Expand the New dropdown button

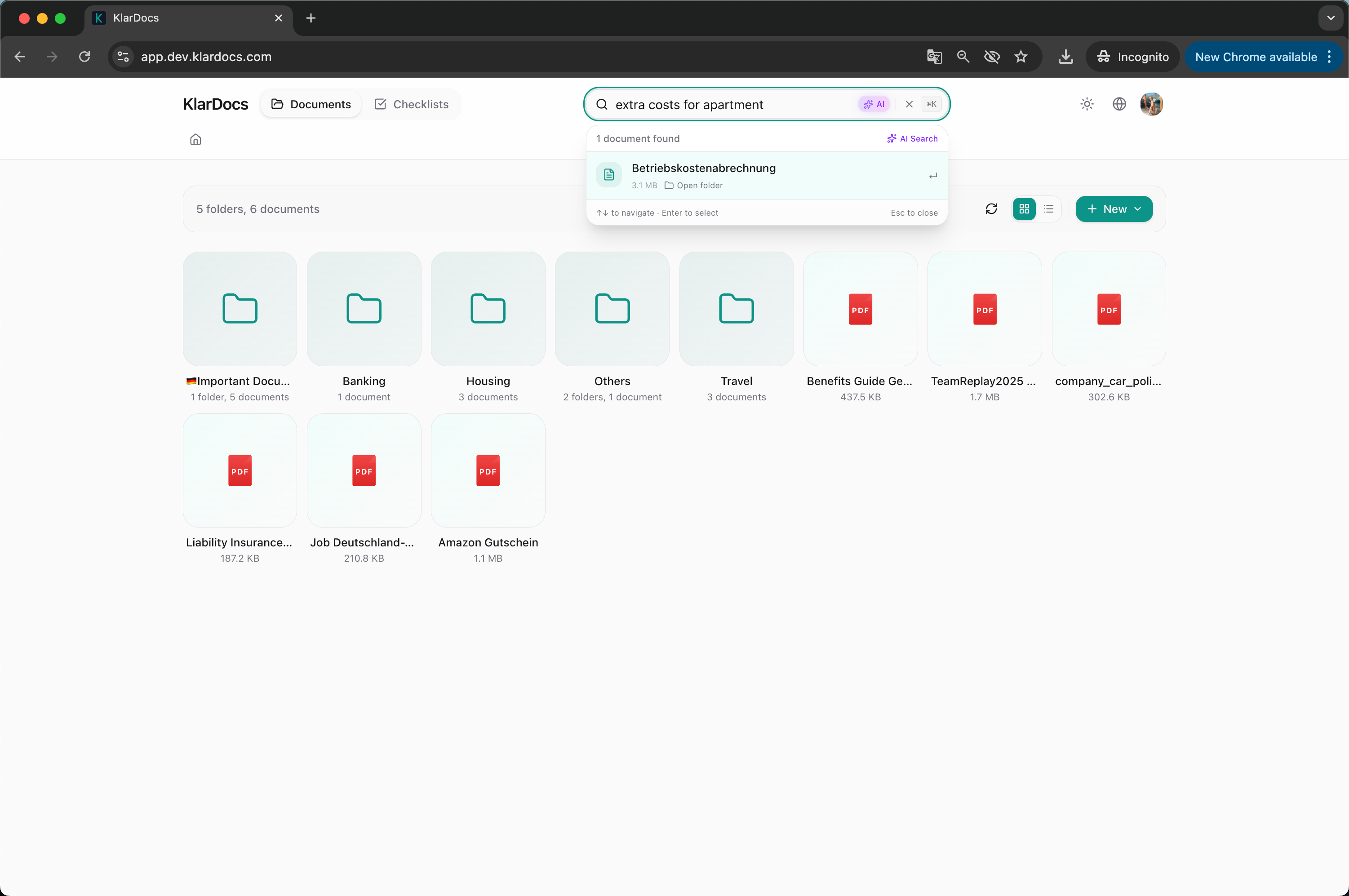tap(1114, 209)
